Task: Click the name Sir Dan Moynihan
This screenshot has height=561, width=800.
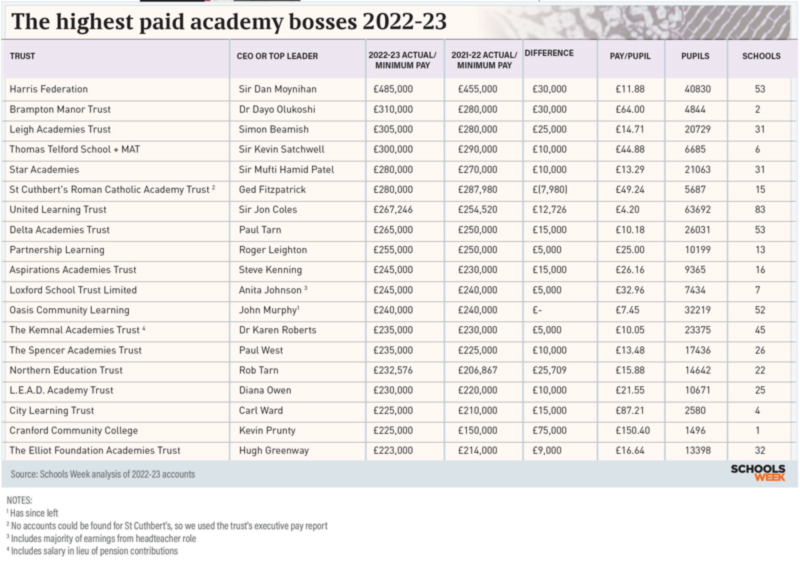Action: [278, 89]
